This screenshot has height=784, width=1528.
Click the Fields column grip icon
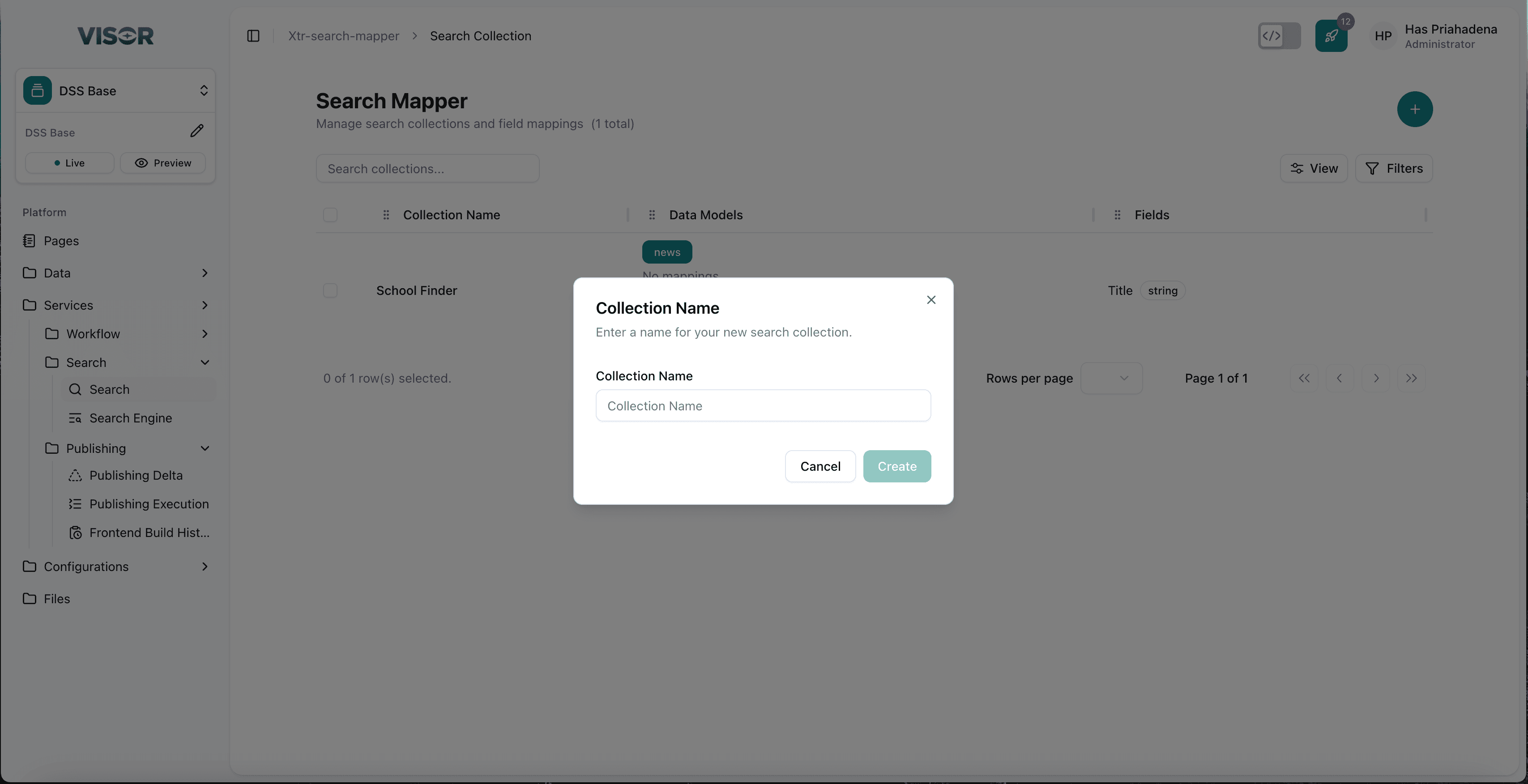click(x=1118, y=215)
